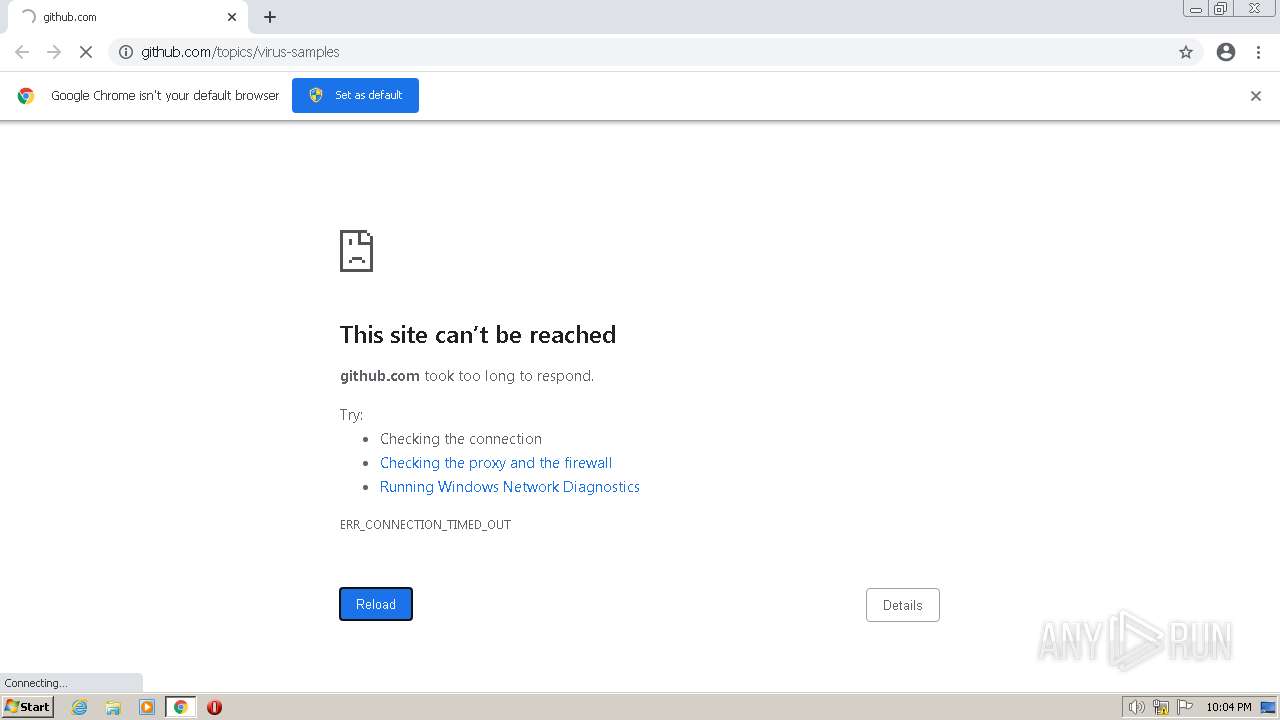The height and width of the screenshot is (720, 1280).
Task: Open the network tray icon
Action: 1161,707
